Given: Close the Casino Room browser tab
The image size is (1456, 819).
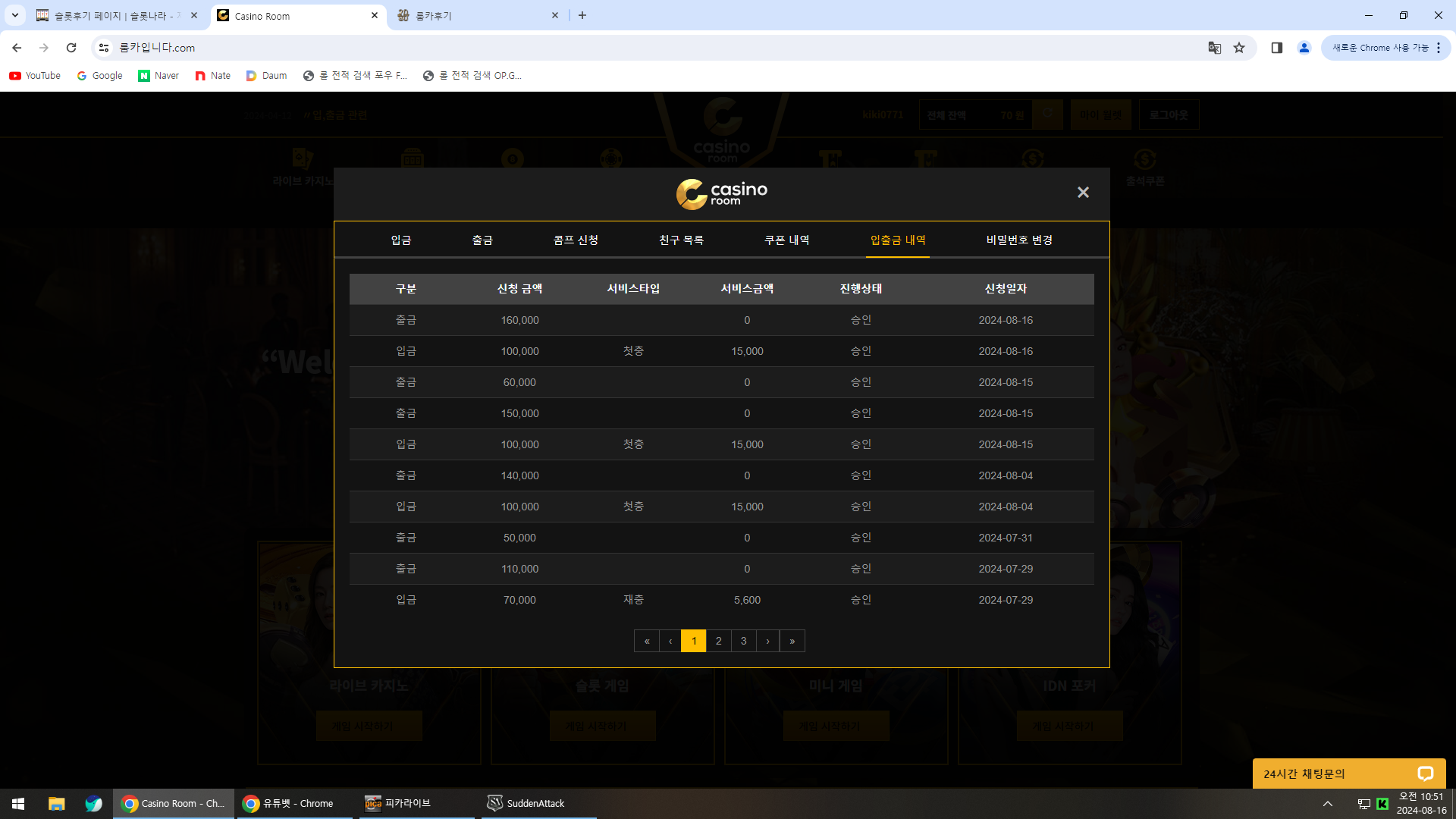Looking at the screenshot, I should click(x=375, y=15).
